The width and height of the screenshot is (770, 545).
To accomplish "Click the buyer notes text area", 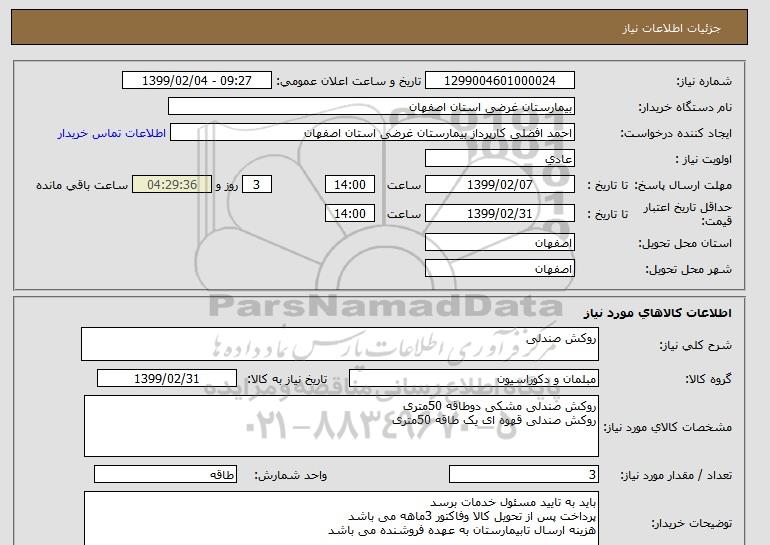I will 341,518.
